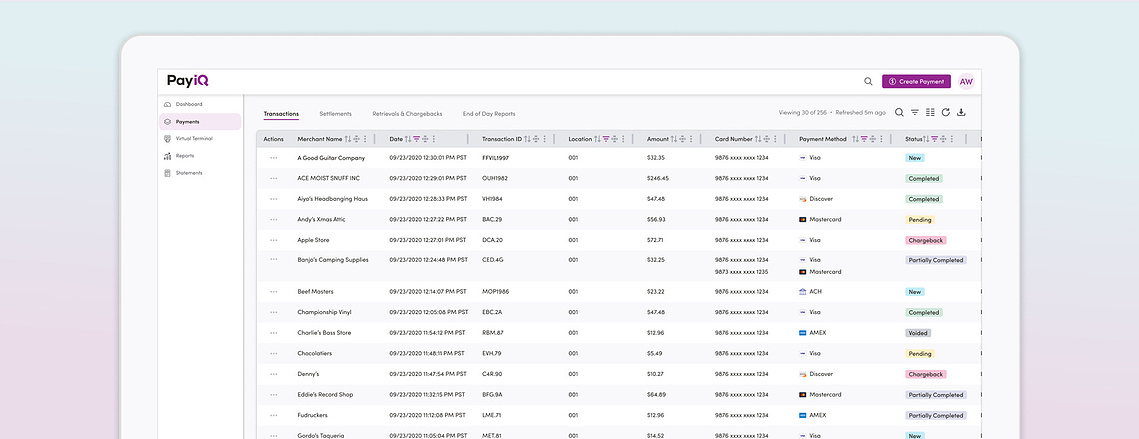Click the AW user avatar
The image size is (1139, 439).
966,81
